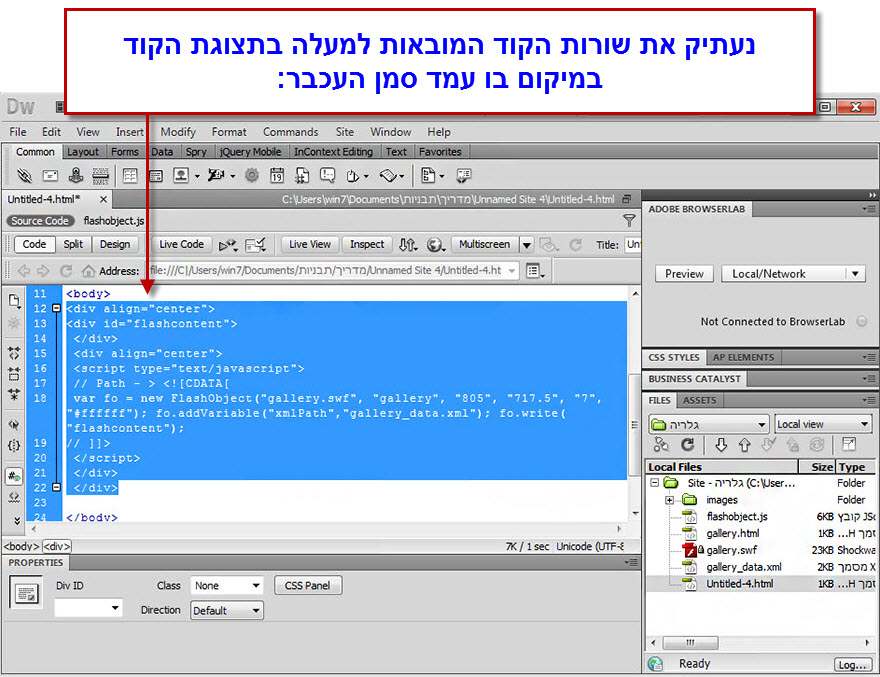Insert a Named Anchor icon

coord(76,176)
